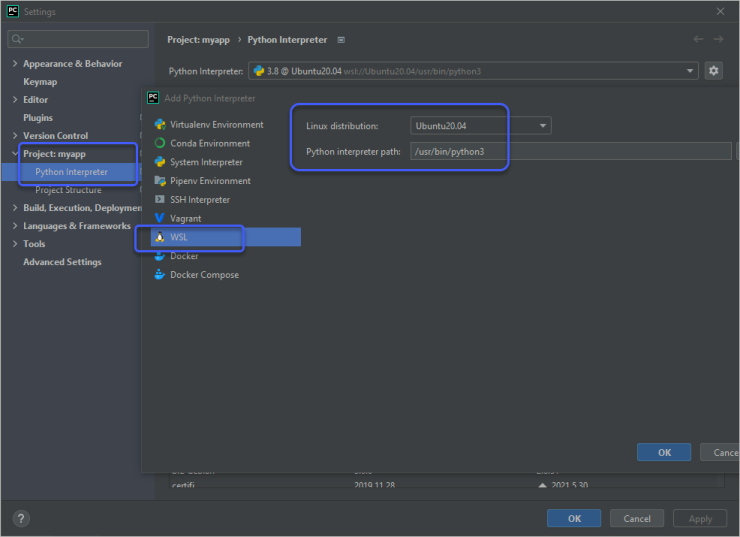Expand the Tools settings section

coord(15,243)
